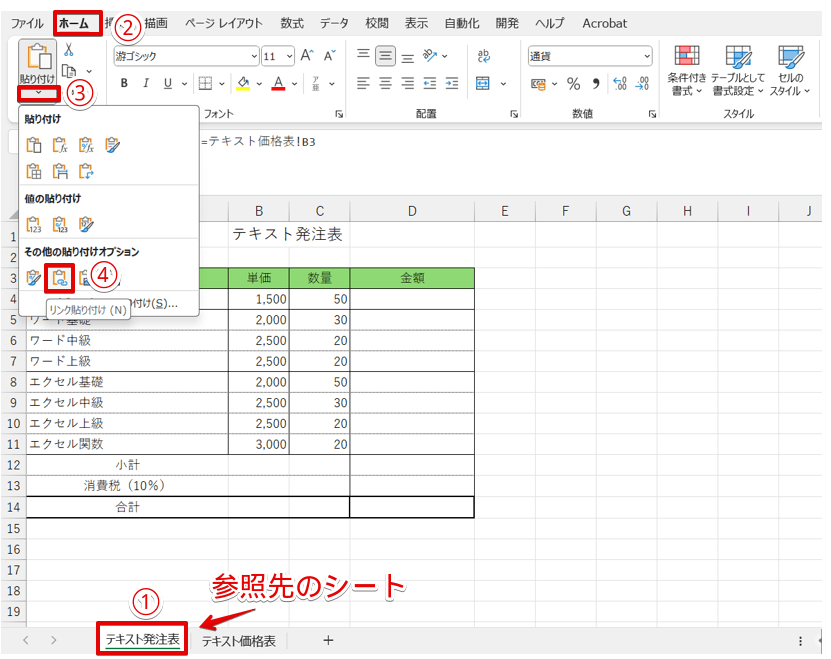Open the 配置 dialog launcher
Viewport: 831px width, 659px height.
pyautogui.click(x=514, y=114)
